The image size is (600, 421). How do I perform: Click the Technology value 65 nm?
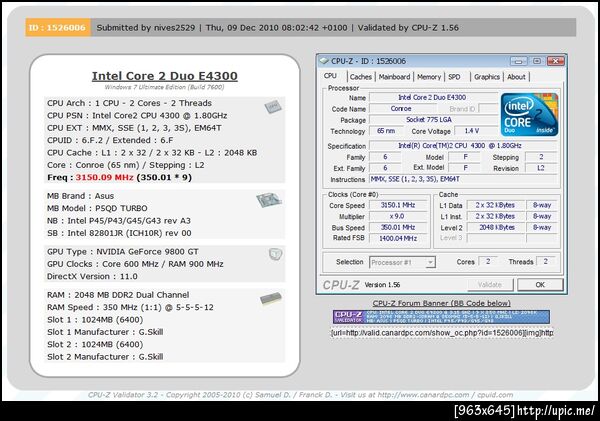click(x=386, y=131)
